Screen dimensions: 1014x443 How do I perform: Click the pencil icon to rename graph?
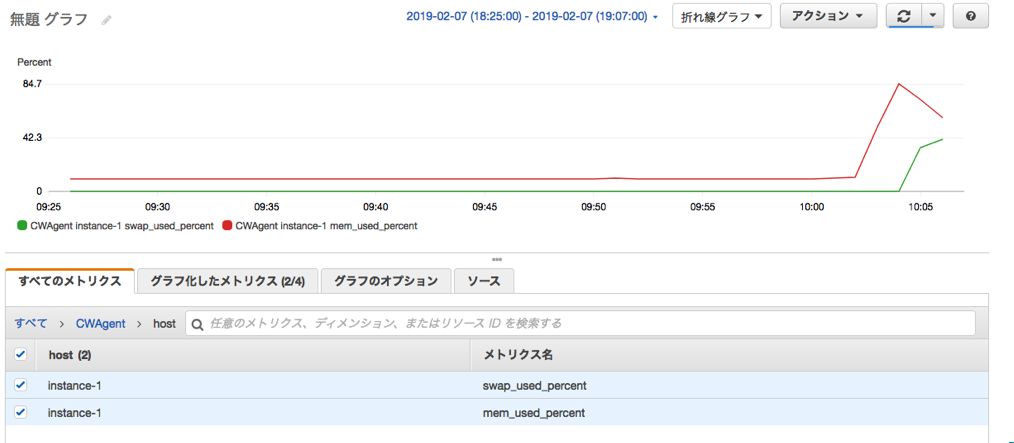[x=107, y=20]
